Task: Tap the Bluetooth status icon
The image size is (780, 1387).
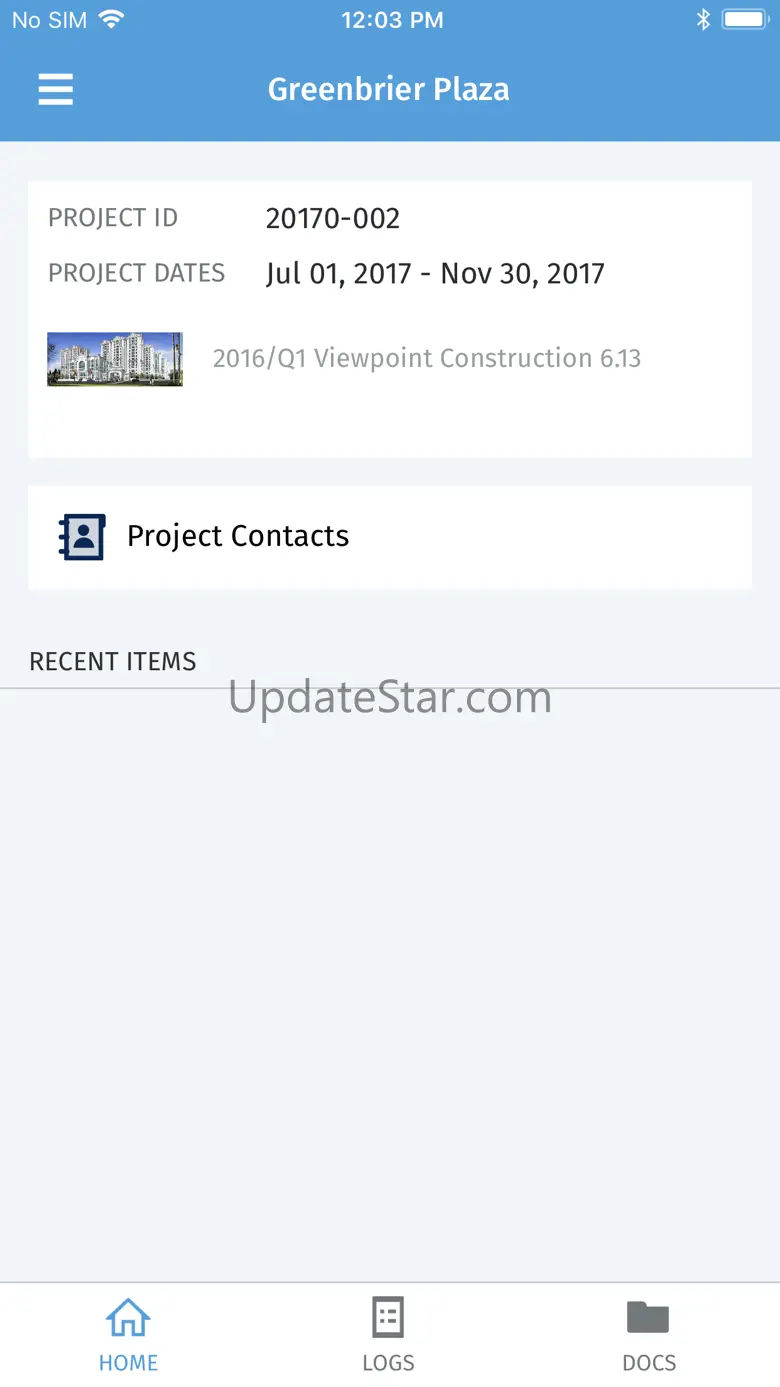Action: pos(703,20)
